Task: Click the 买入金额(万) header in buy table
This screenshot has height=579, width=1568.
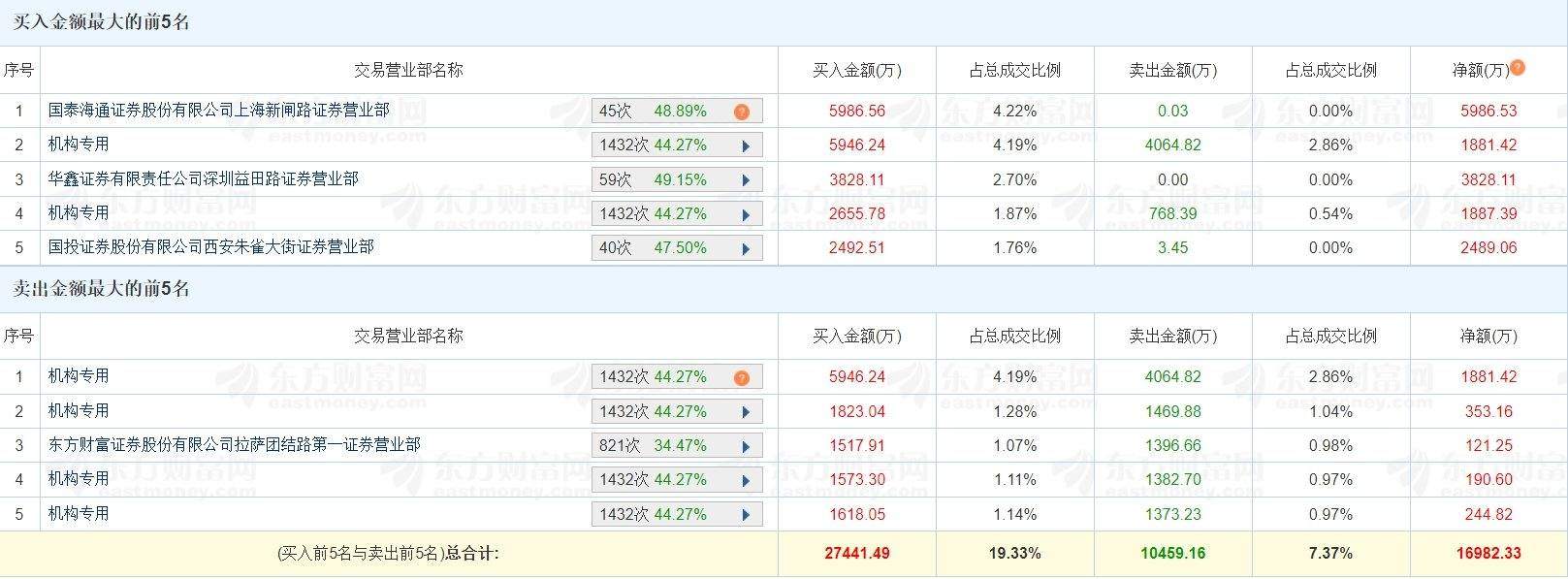Action: point(857,70)
